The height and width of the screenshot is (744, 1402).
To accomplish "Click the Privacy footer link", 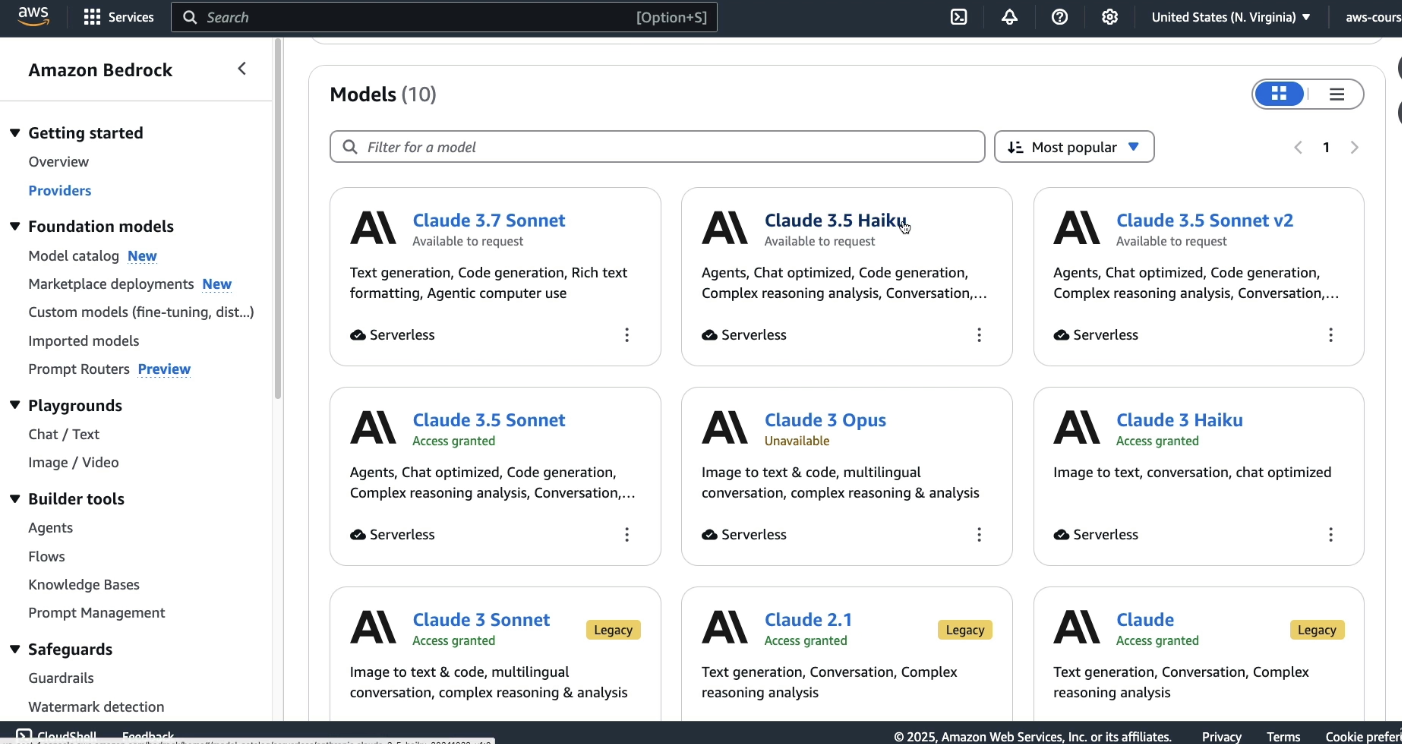I will (x=1222, y=737).
